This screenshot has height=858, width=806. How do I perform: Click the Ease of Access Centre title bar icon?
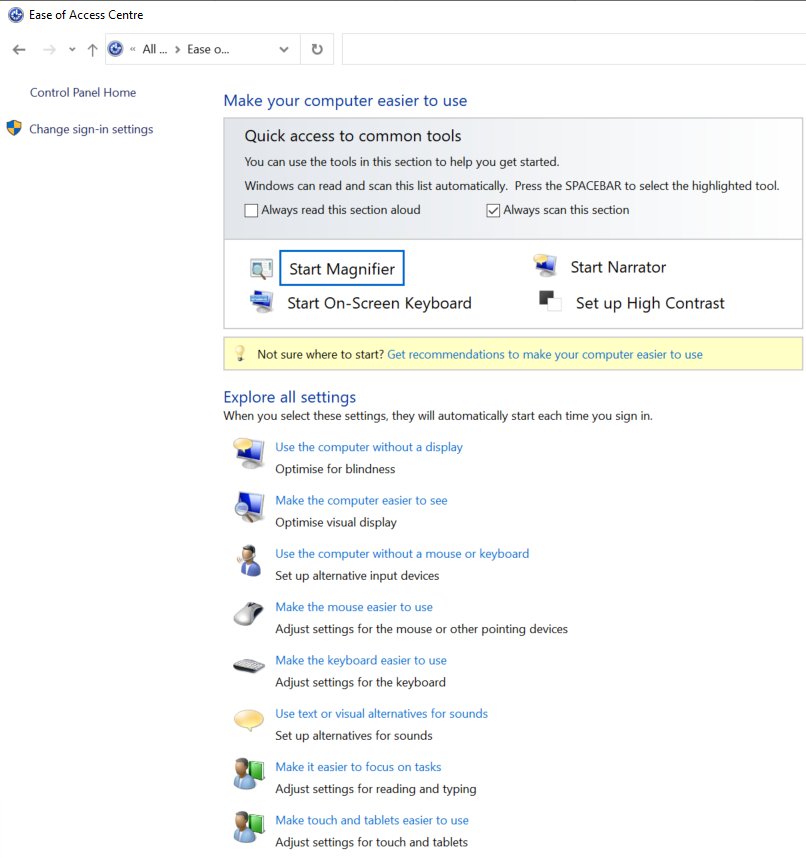coord(16,15)
